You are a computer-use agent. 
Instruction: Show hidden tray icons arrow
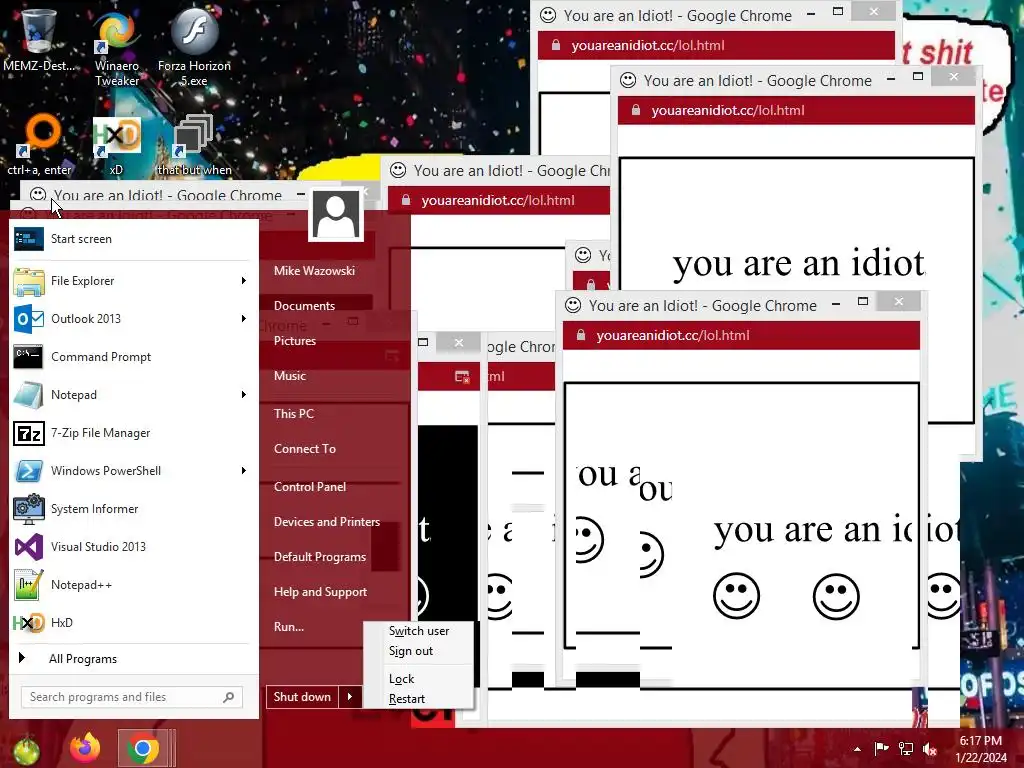point(857,749)
